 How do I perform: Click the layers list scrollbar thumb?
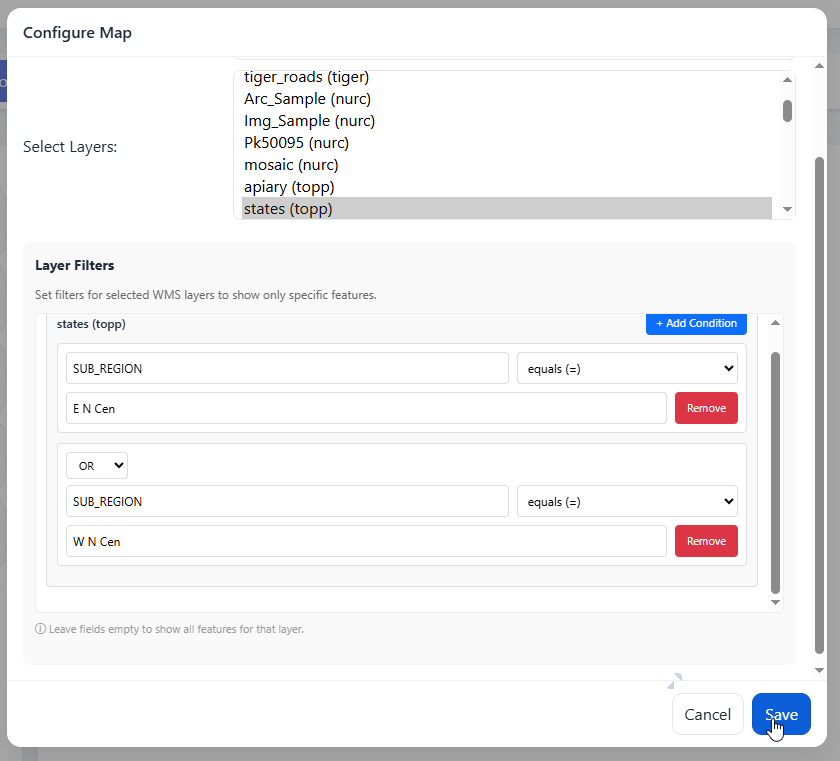pyautogui.click(x=787, y=110)
